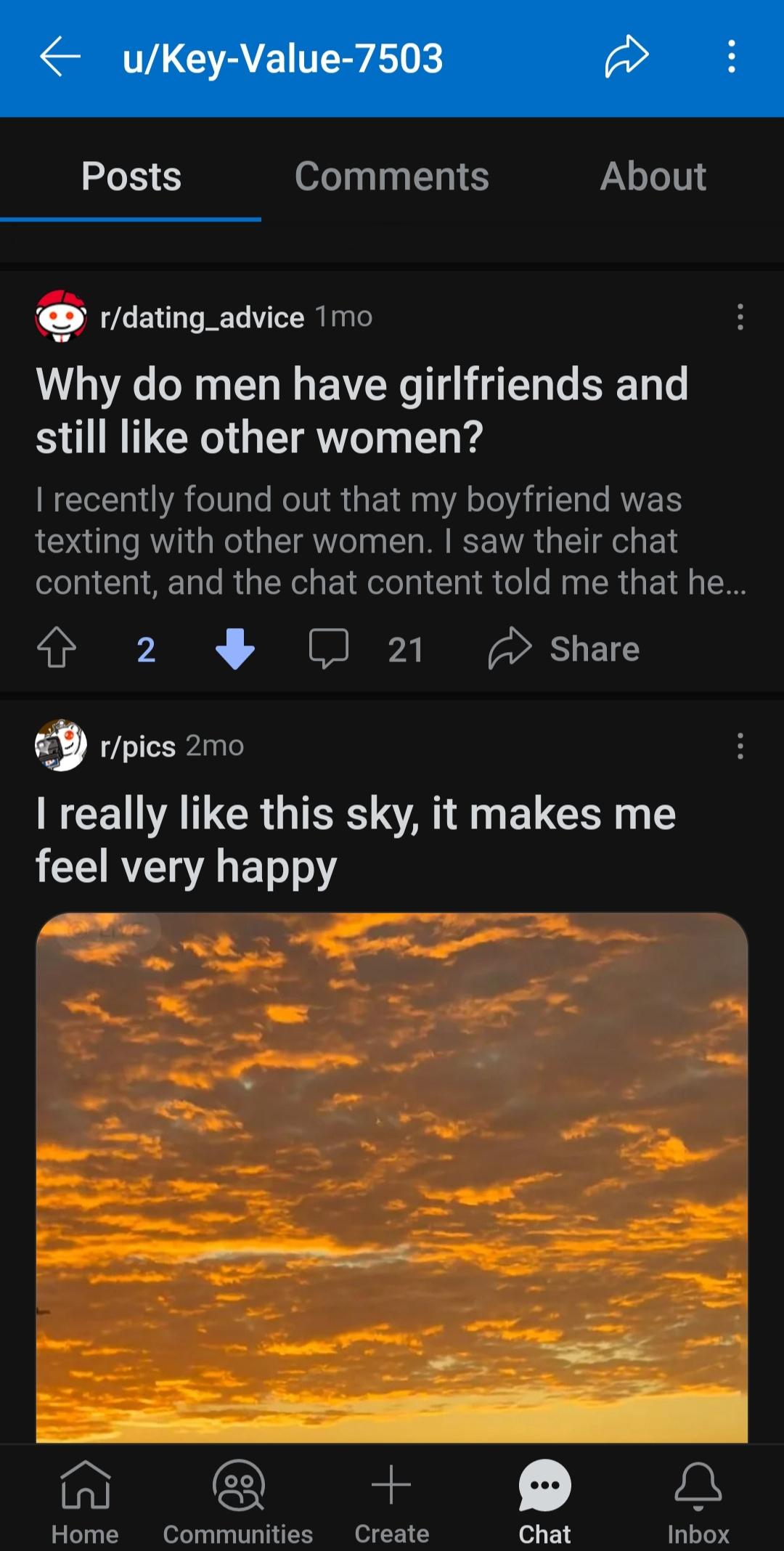784x1551 pixels.
Task: Share the dating_advice post
Action: click(x=564, y=648)
